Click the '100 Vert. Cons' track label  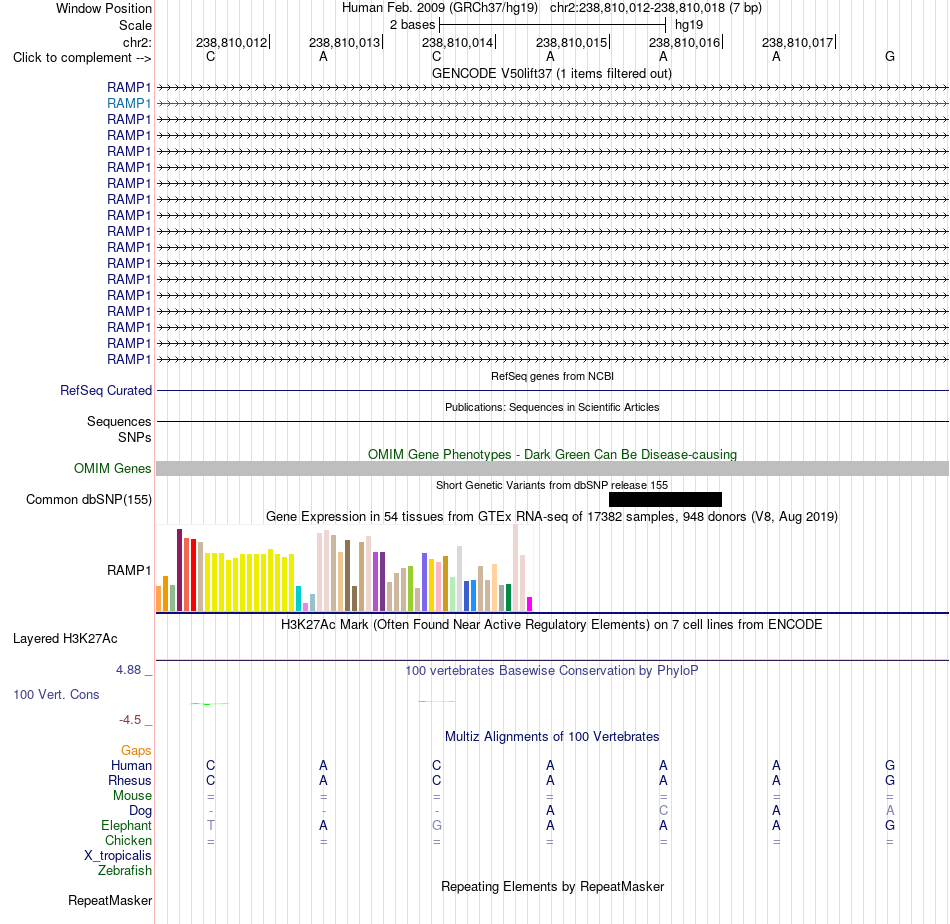coord(56,694)
